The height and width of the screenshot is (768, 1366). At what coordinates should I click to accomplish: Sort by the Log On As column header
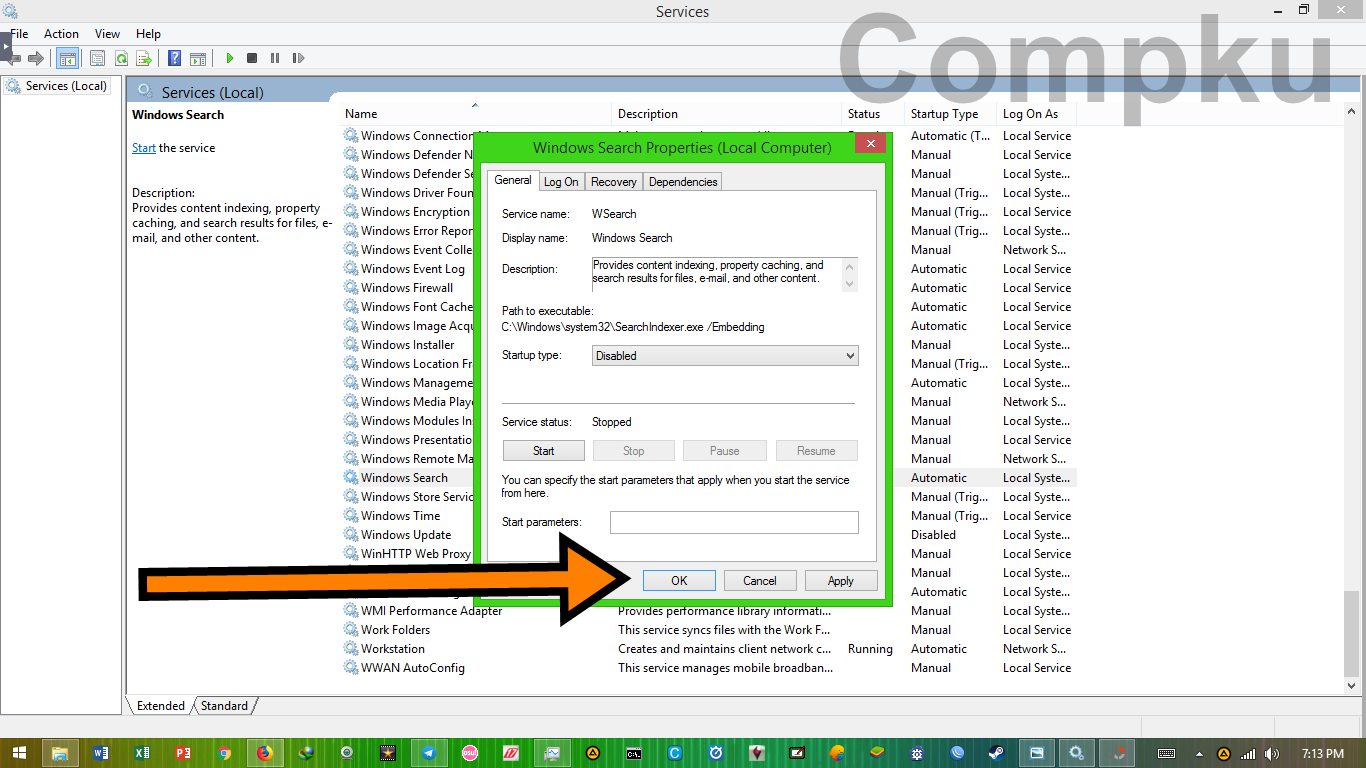1037,113
